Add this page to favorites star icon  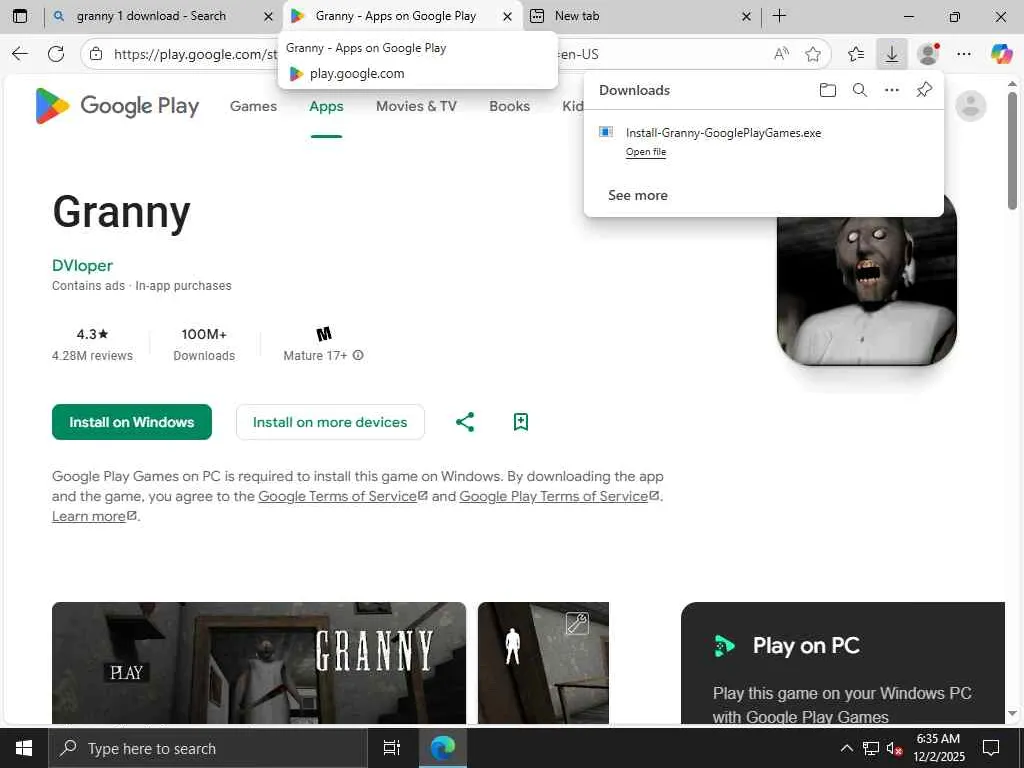click(x=812, y=54)
